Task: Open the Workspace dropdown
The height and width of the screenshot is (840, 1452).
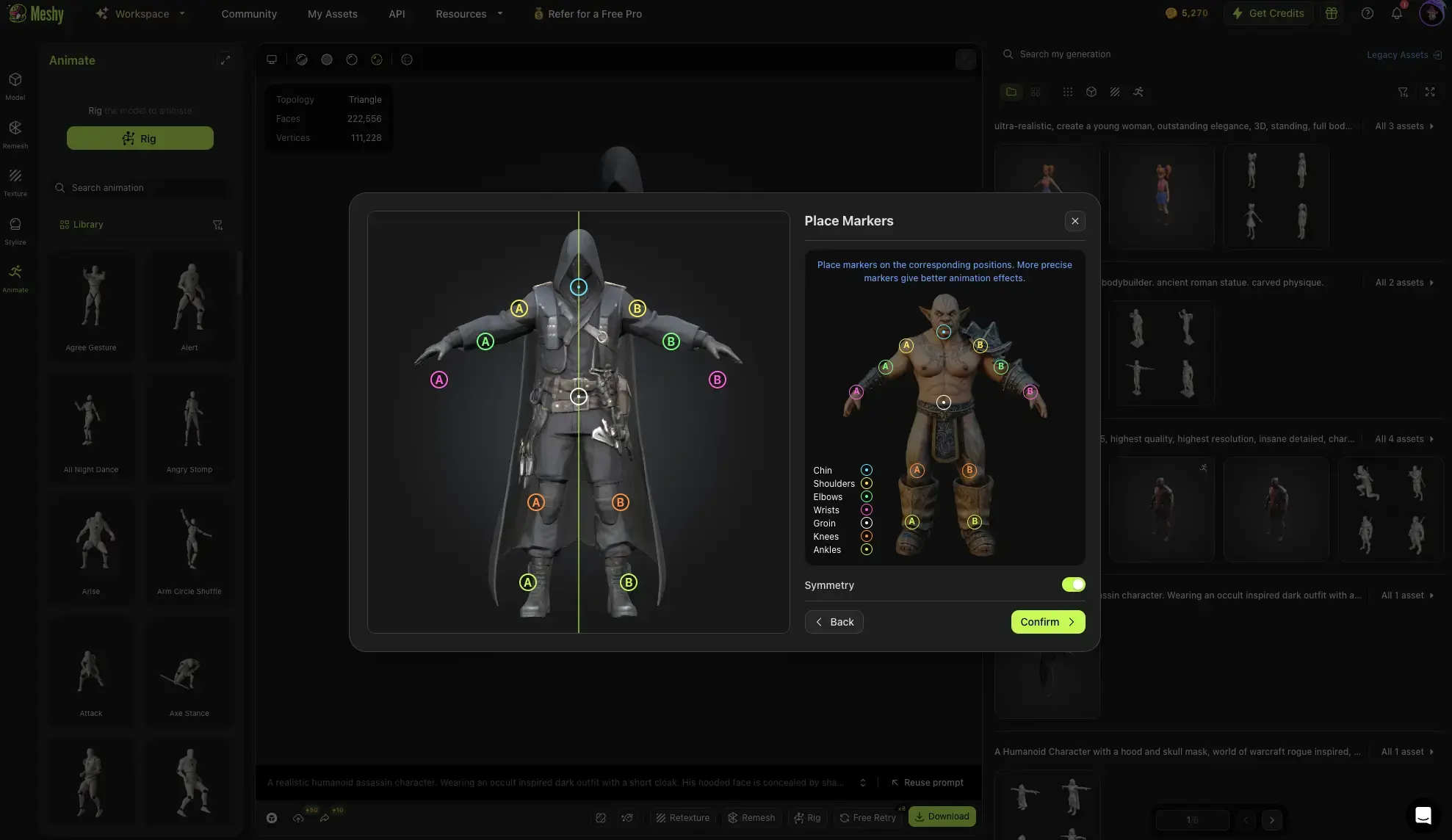Action: point(140,13)
